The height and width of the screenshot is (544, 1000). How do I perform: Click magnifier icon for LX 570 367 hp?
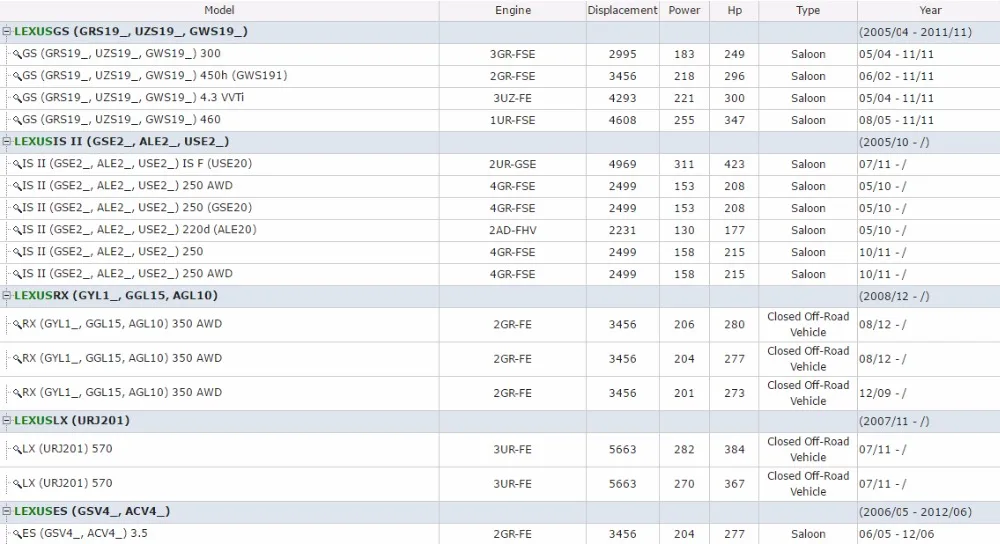[x=17, y=484]
